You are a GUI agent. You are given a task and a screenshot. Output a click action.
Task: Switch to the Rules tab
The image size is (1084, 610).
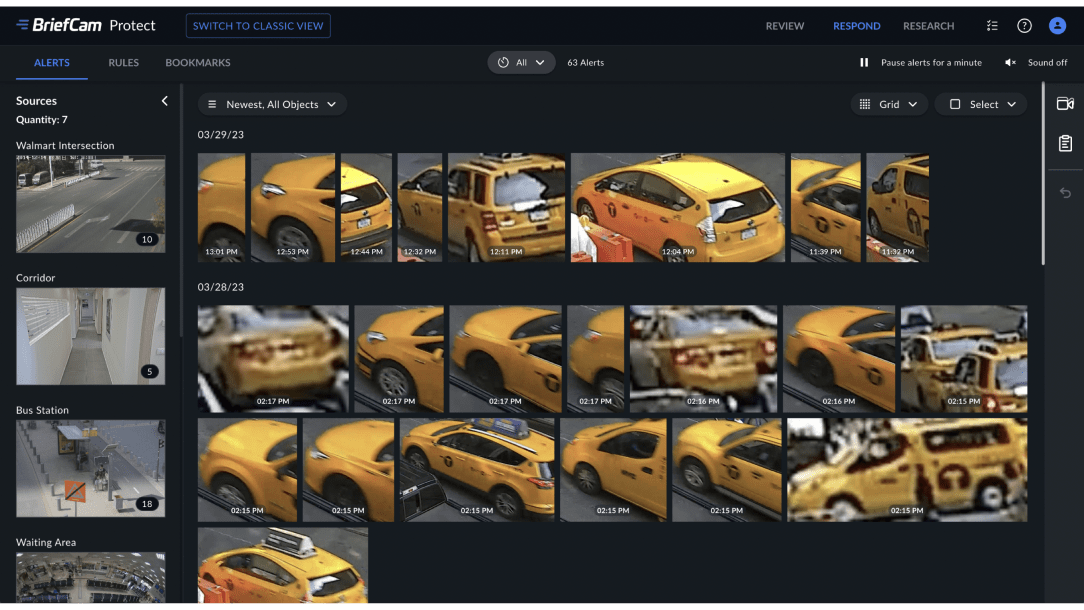click(x=124, y=63)
